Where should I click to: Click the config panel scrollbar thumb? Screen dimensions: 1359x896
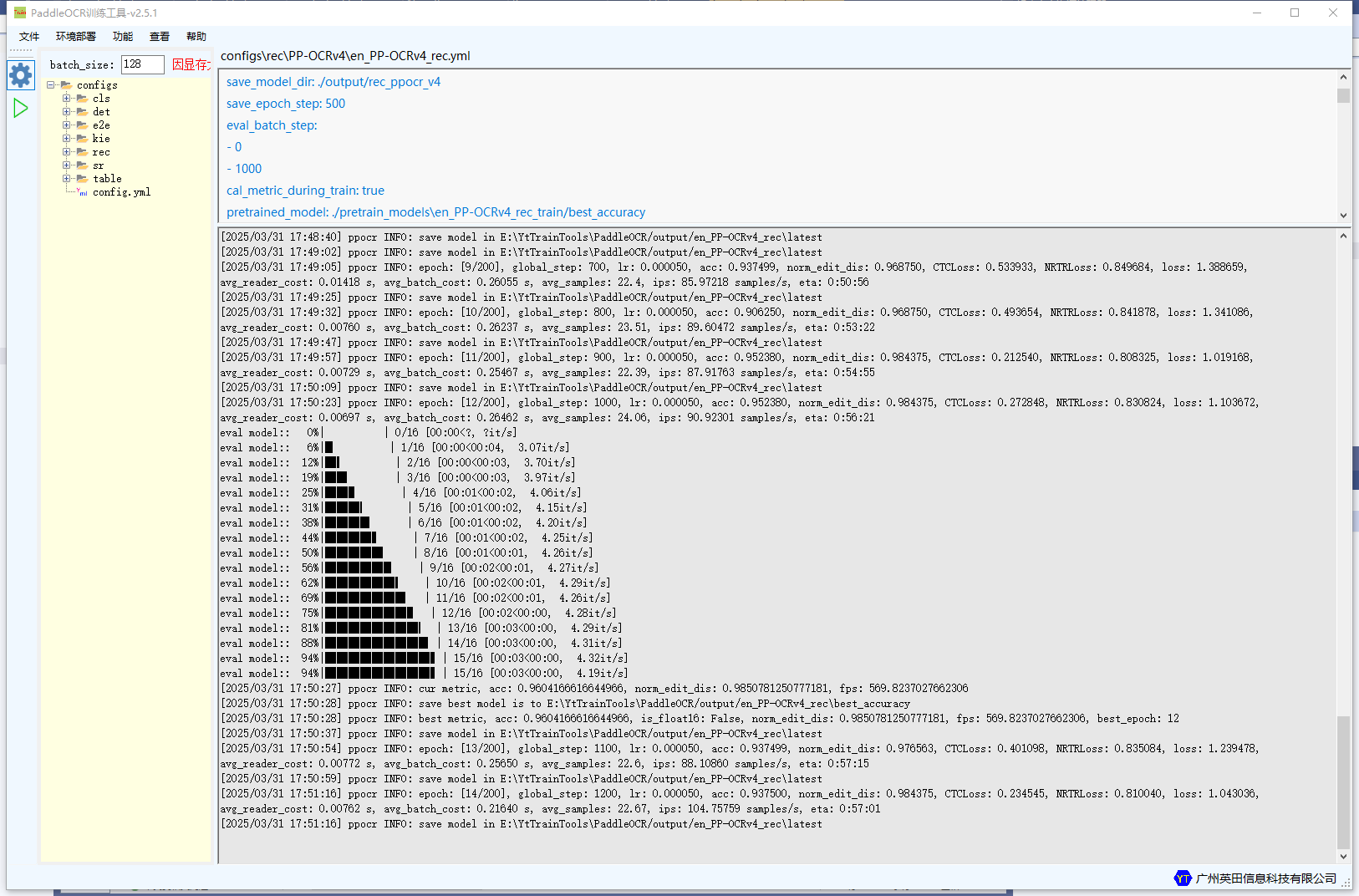click(1344, 95)
